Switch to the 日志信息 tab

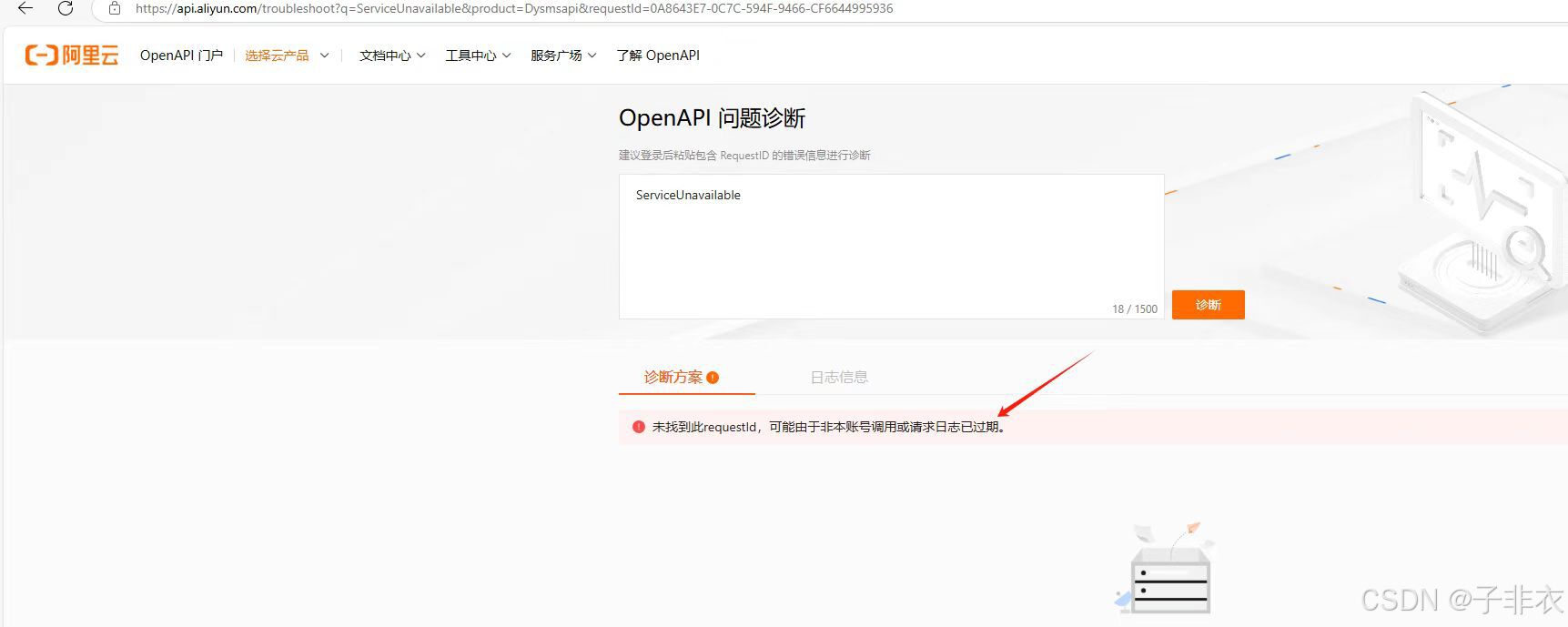pos(839,377)
